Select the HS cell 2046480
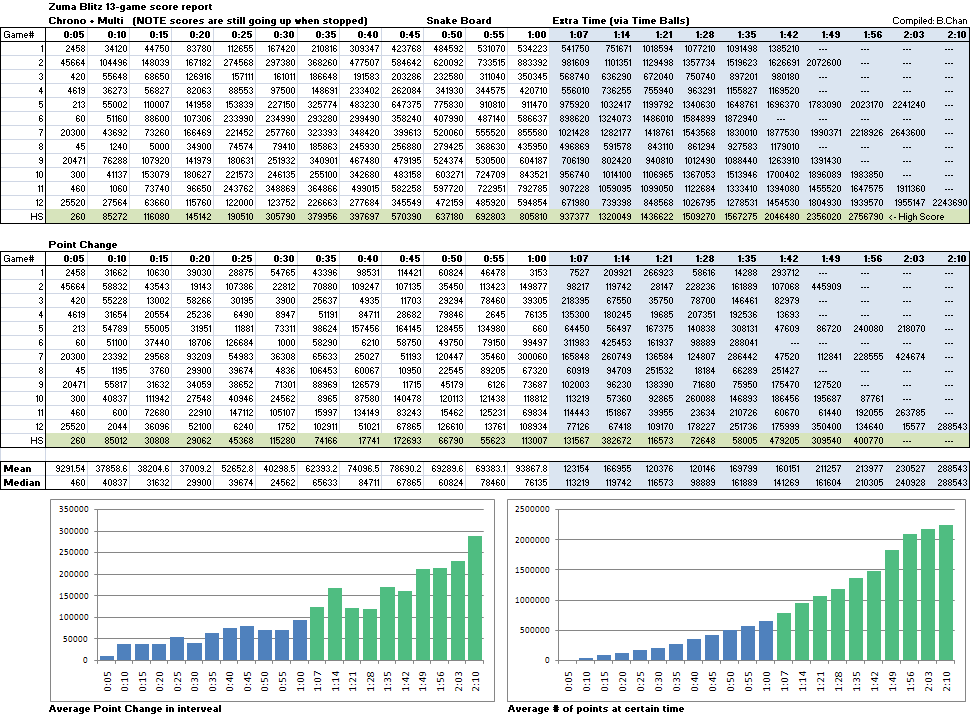 pyautogui.click(x=781, y=217)
